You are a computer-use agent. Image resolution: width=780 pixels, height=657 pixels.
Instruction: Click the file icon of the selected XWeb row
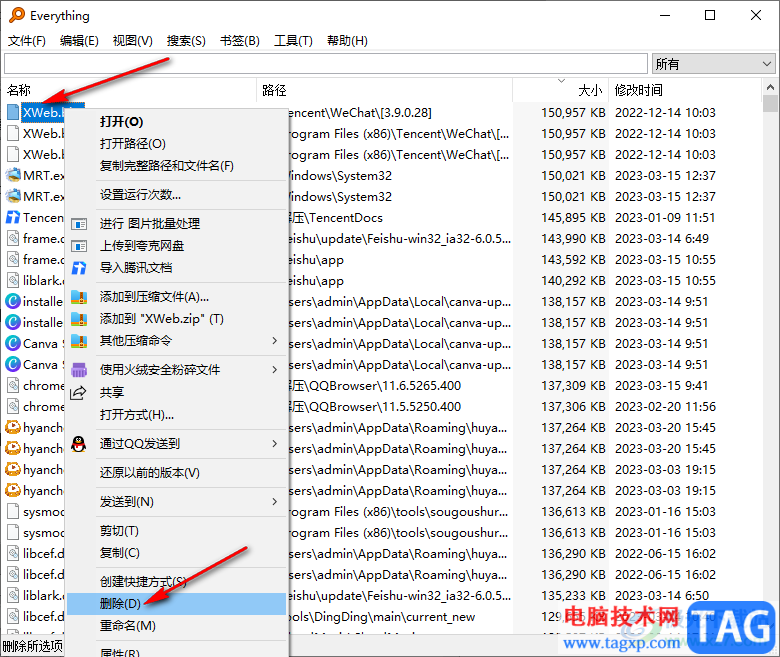(x=13, y=112)
